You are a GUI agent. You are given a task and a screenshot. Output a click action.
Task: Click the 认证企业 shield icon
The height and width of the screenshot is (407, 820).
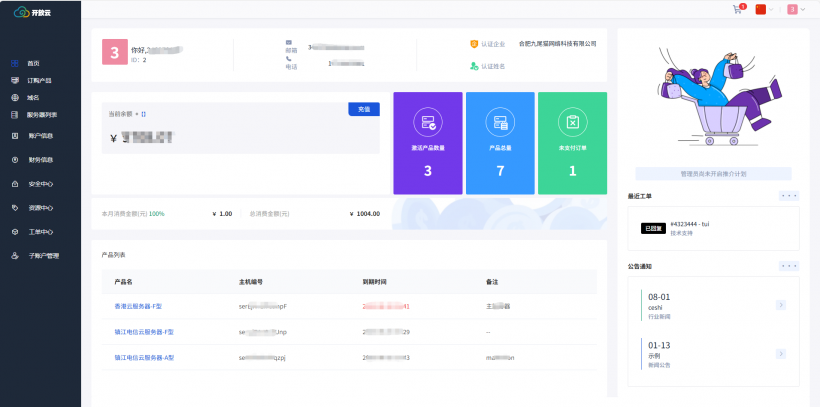click(x=475, y=44)
